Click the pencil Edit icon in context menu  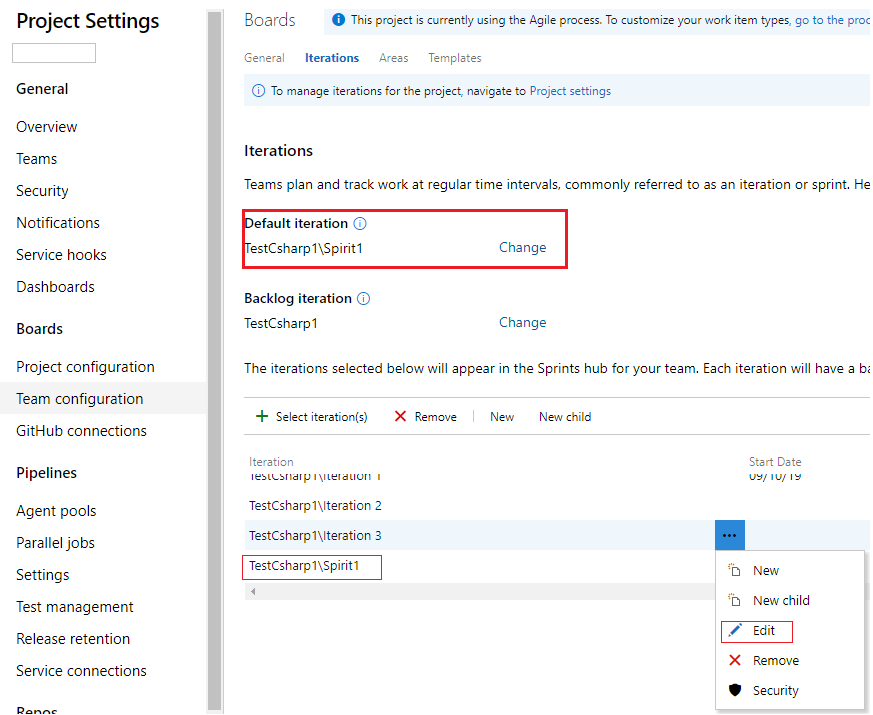click(735, 631)
